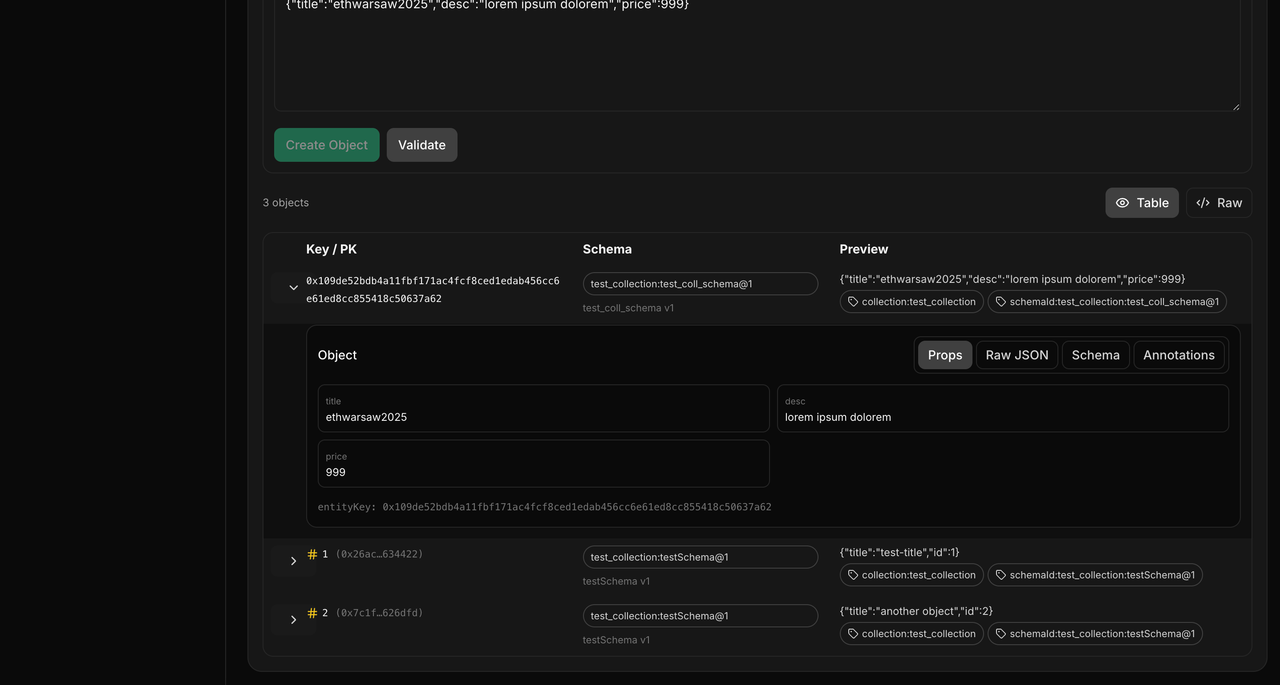Expand object row 1 with key 0x26ac…634422
Screen dimensions: 1280x685
[x=293, y=561]
